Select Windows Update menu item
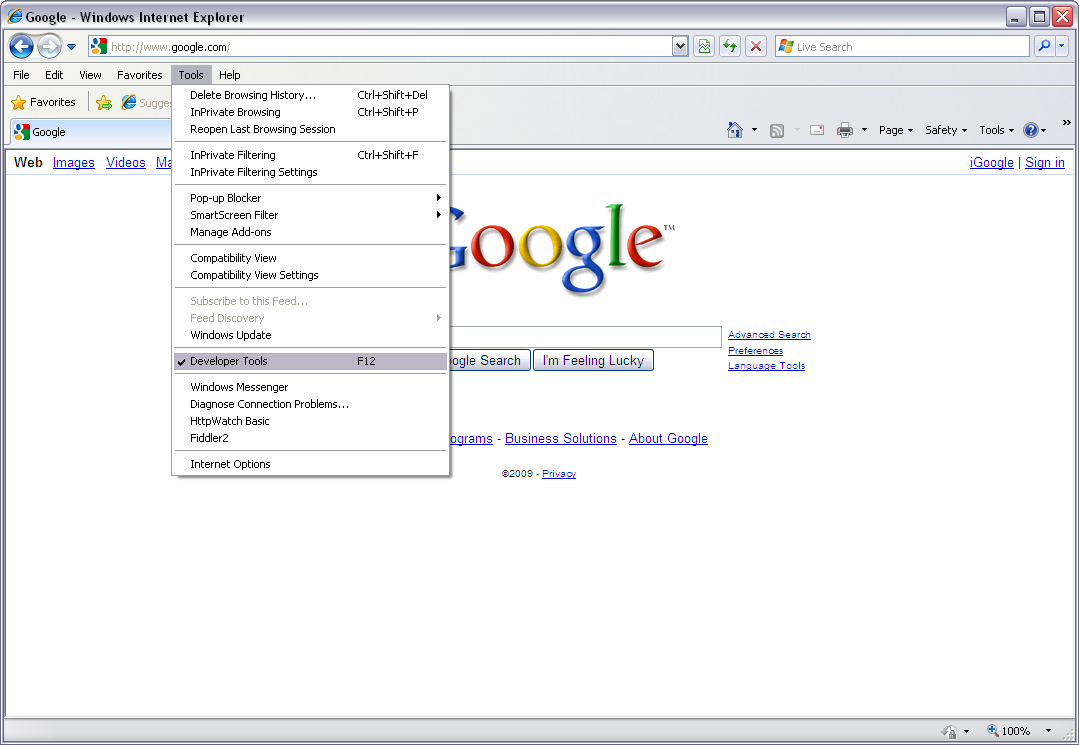Image resolution: width=1079 pixels, height=745 pixels. 310,335
